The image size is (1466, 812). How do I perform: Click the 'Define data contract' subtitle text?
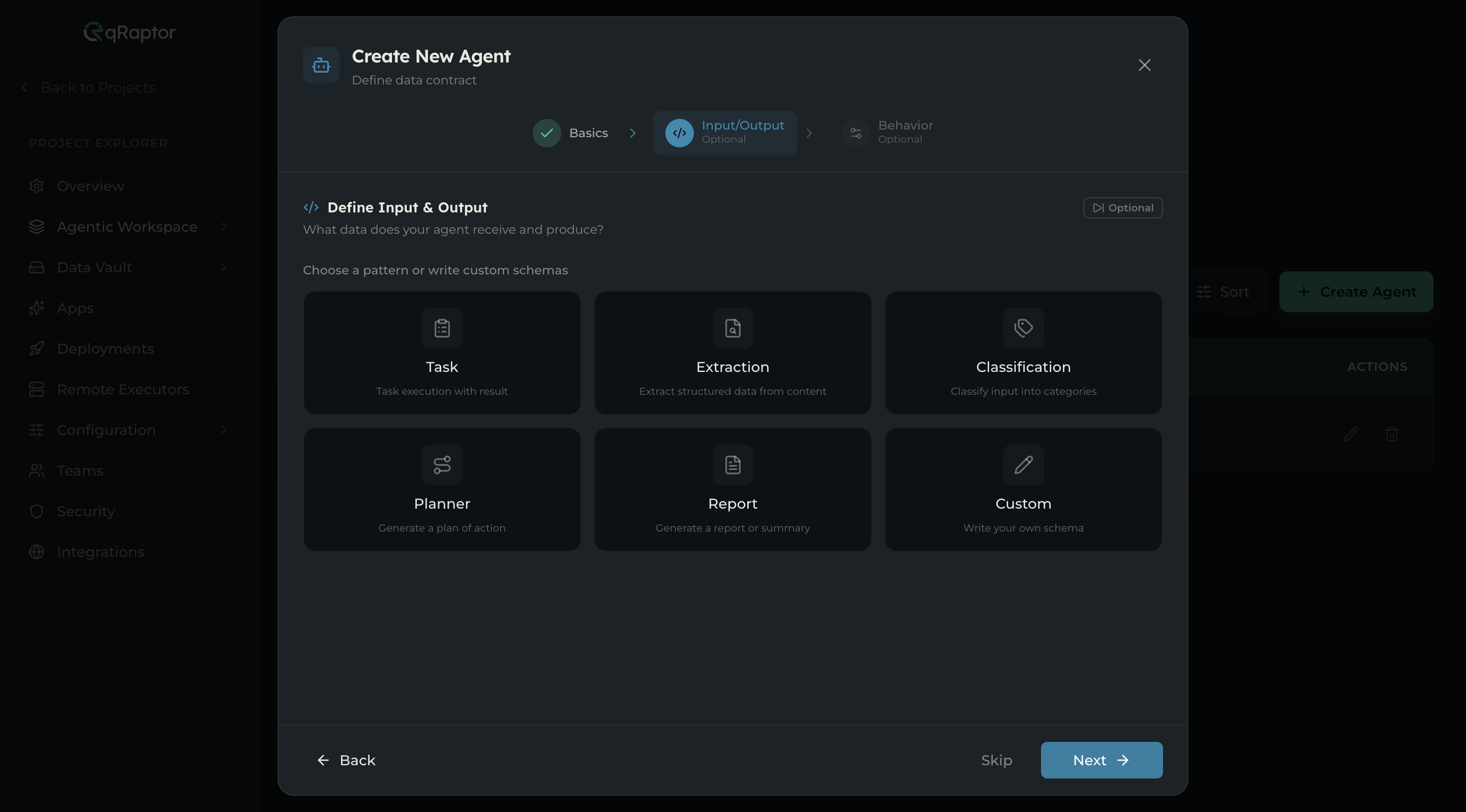point(414,80)
